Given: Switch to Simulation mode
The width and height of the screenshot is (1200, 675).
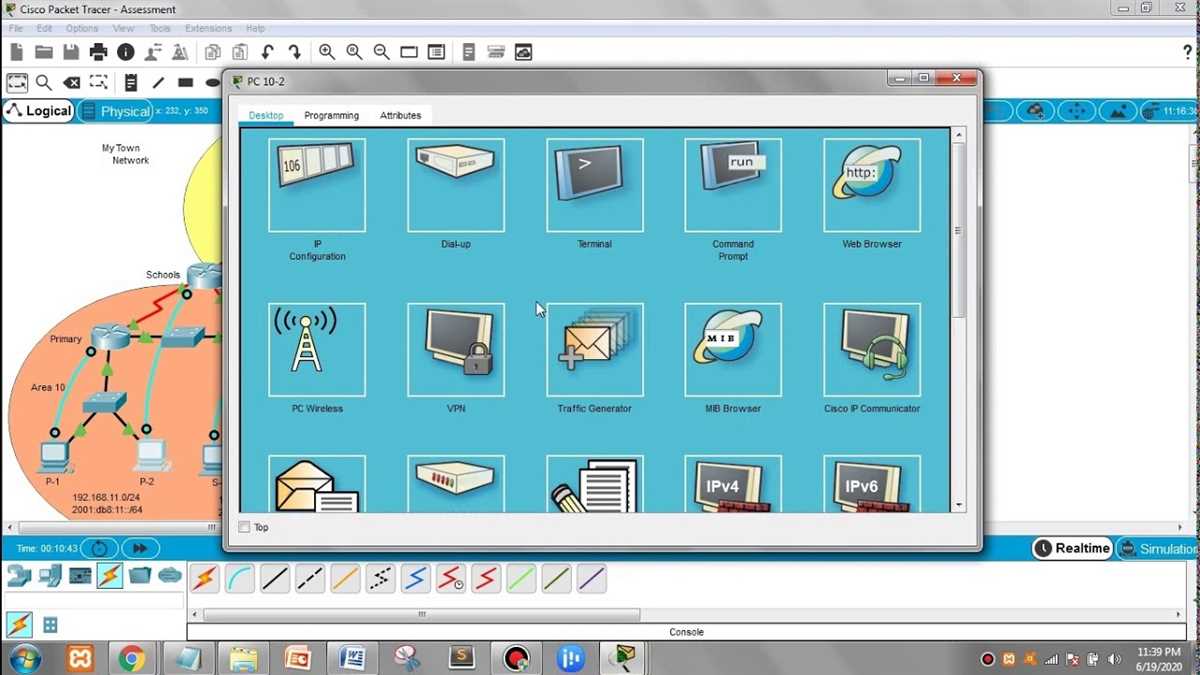Looking at the screenshot, I should 1157,548.
